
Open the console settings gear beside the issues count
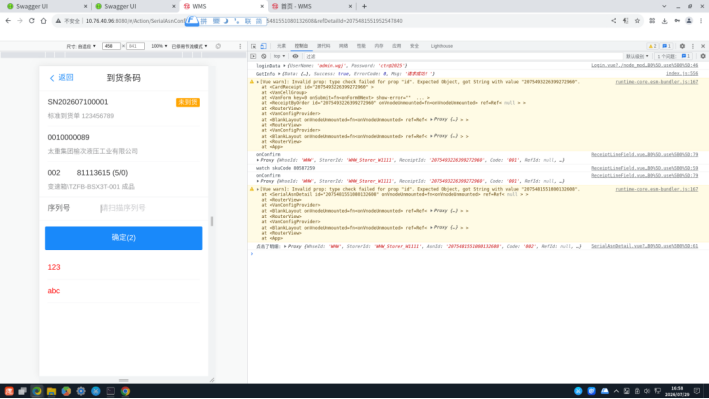703,57
